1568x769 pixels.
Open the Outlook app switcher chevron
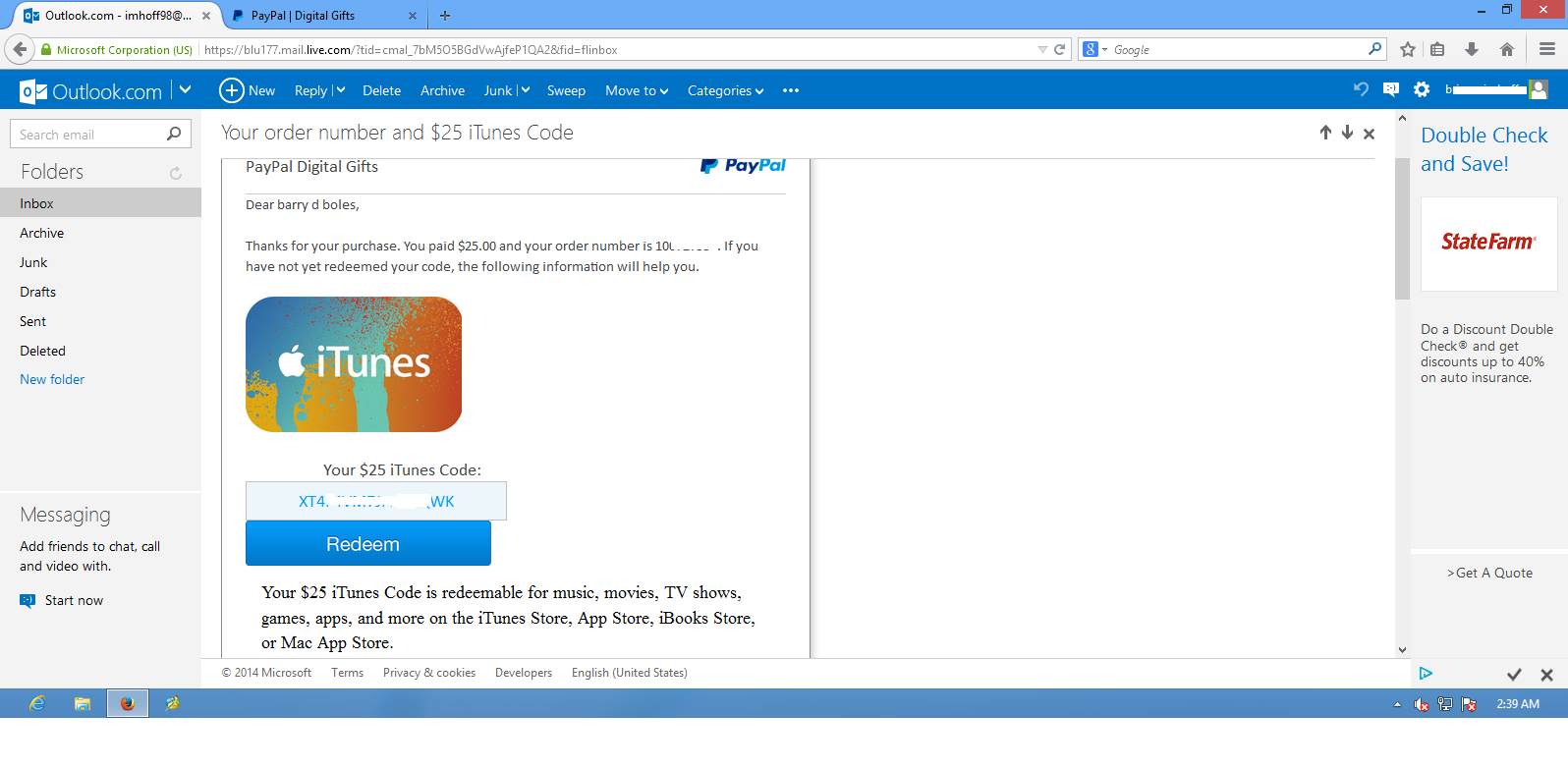pyautogui.click(x=185, y=90)
